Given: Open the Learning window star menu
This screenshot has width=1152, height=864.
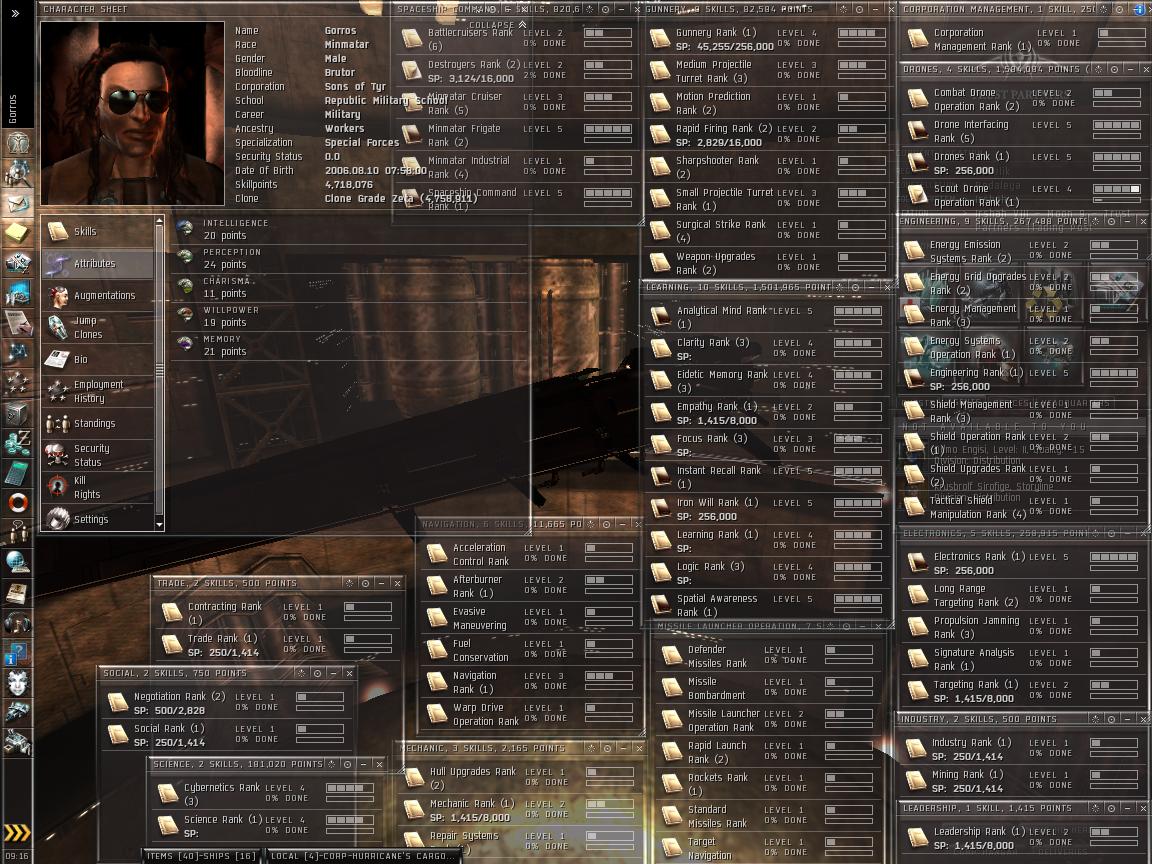Looking at the screenshot, I should coord(839,287).
